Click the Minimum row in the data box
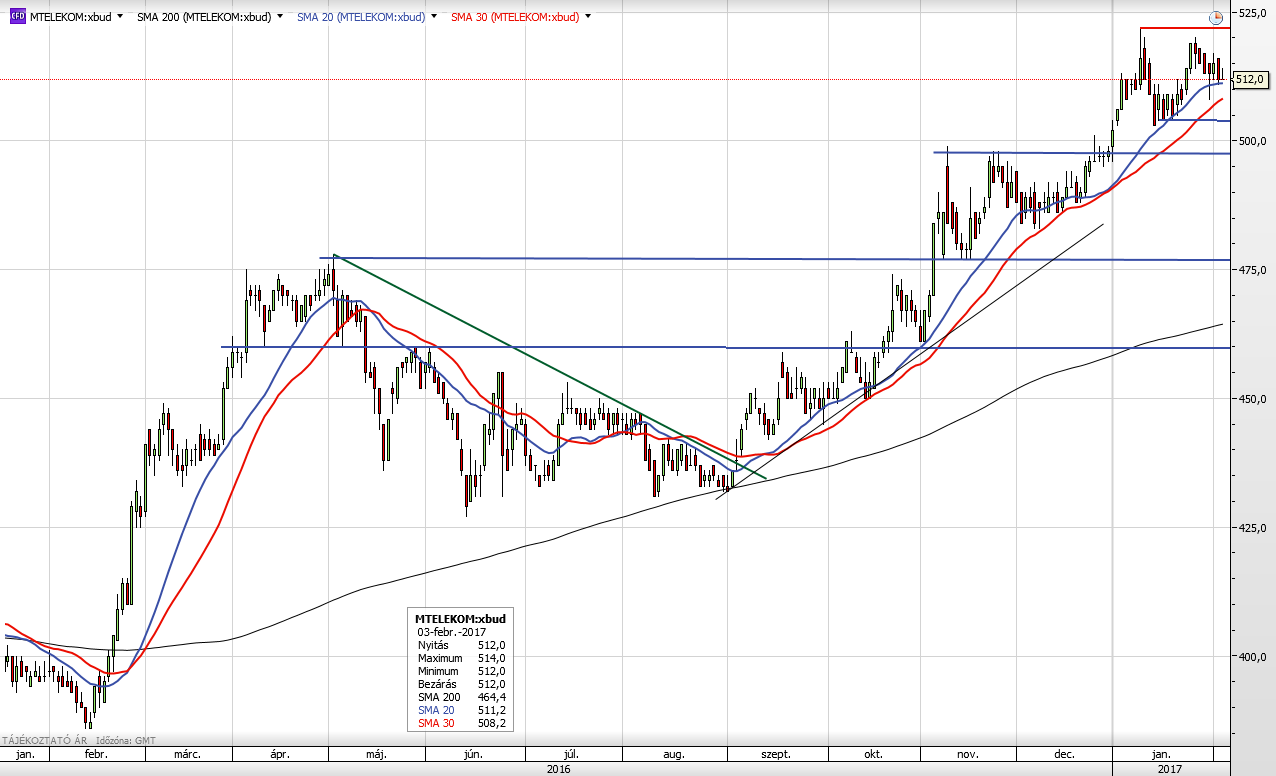This screenshot has width=1276, height=776. [x=461, y=672]
